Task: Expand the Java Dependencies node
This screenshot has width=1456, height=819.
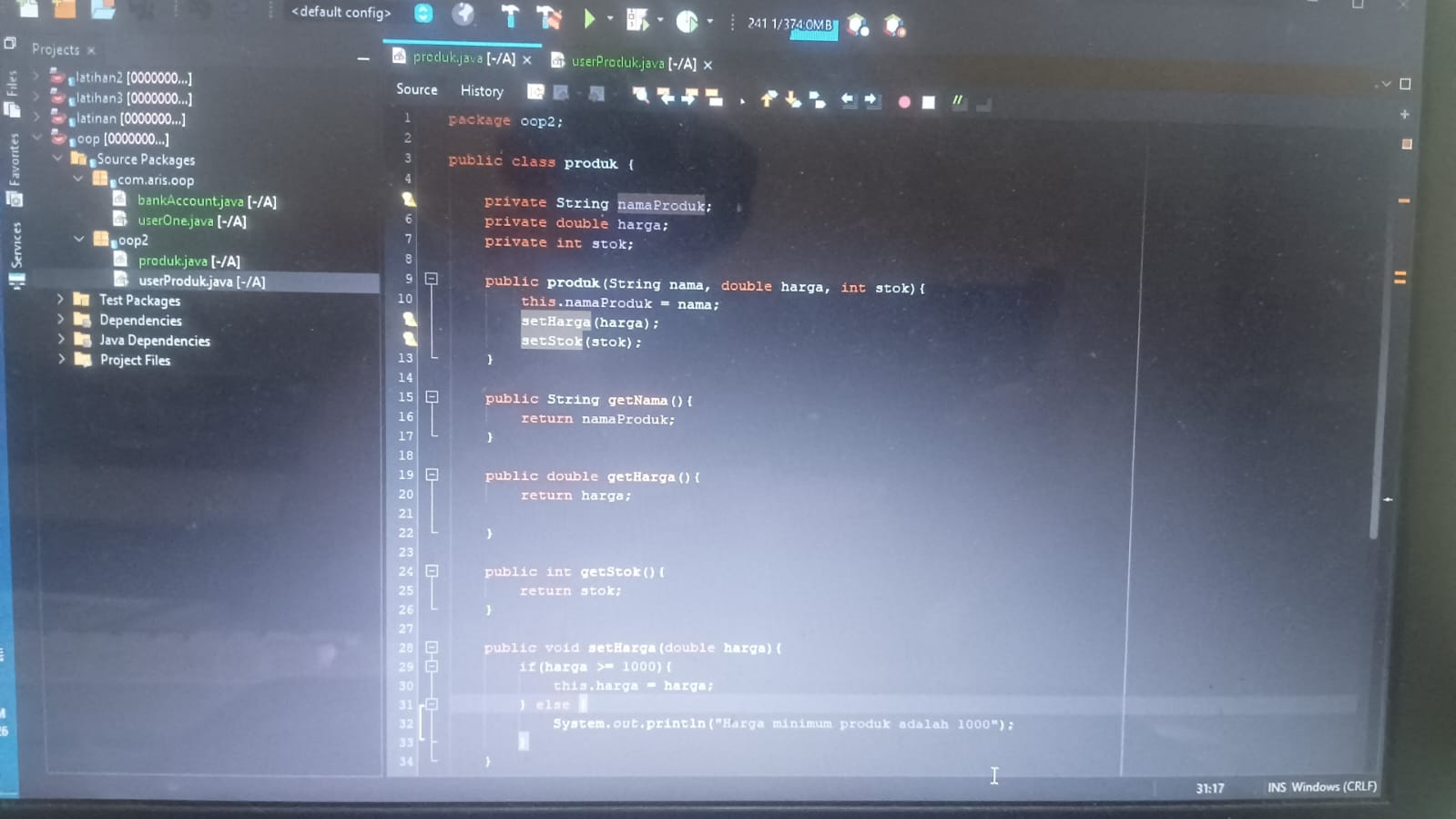Action: pyautogui.click(x=61, y=339)
